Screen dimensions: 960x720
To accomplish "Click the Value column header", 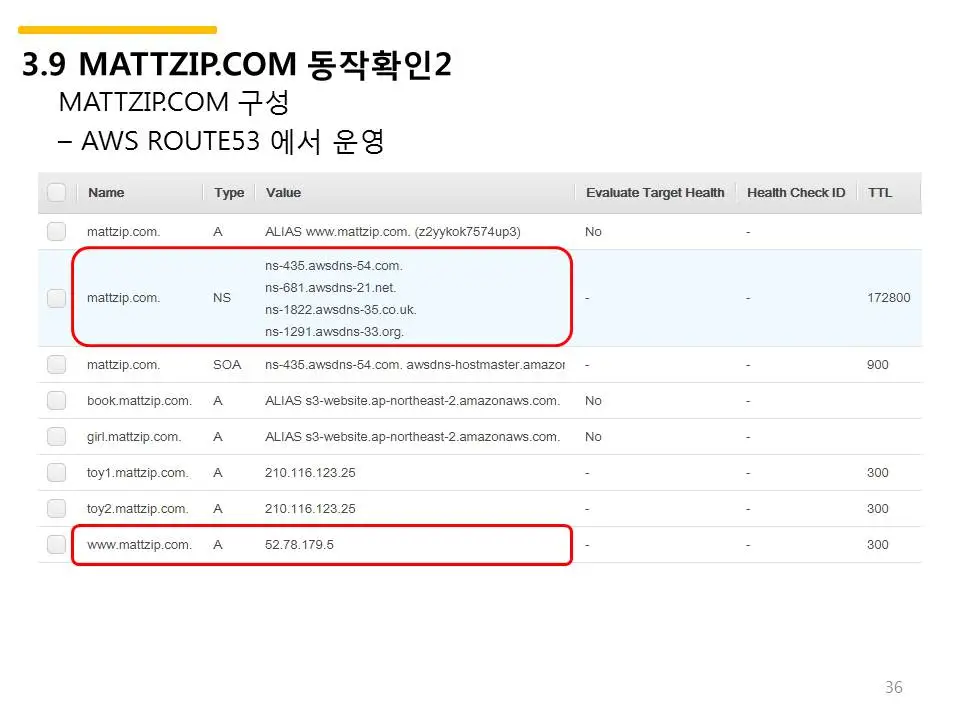I will (x=283, y=193).
